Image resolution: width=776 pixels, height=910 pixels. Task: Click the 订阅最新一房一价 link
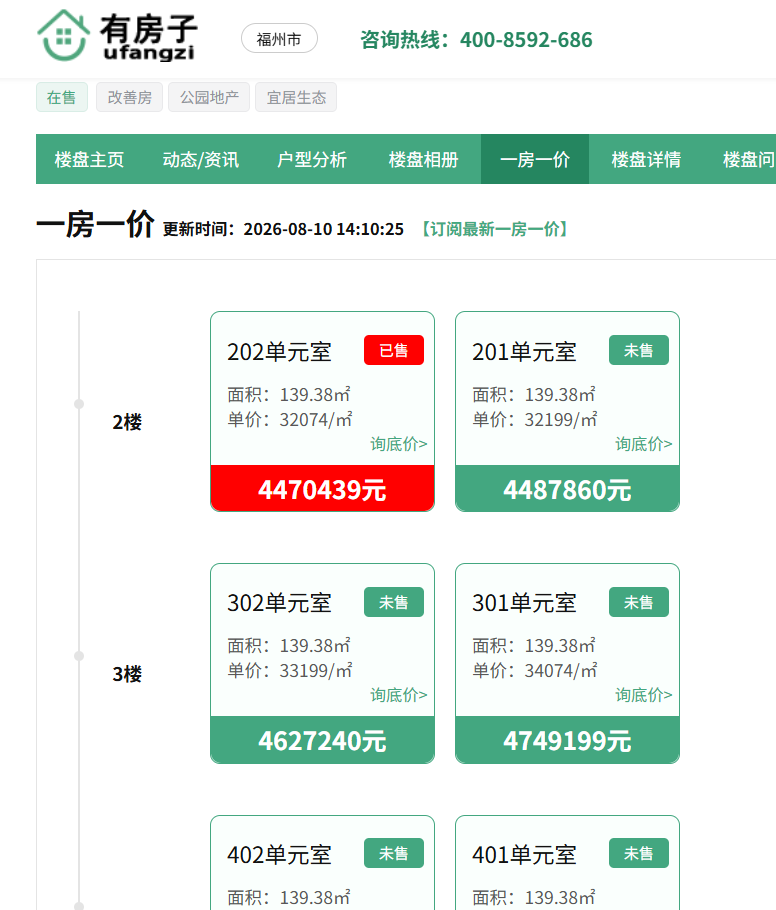(x=495, y=229)
